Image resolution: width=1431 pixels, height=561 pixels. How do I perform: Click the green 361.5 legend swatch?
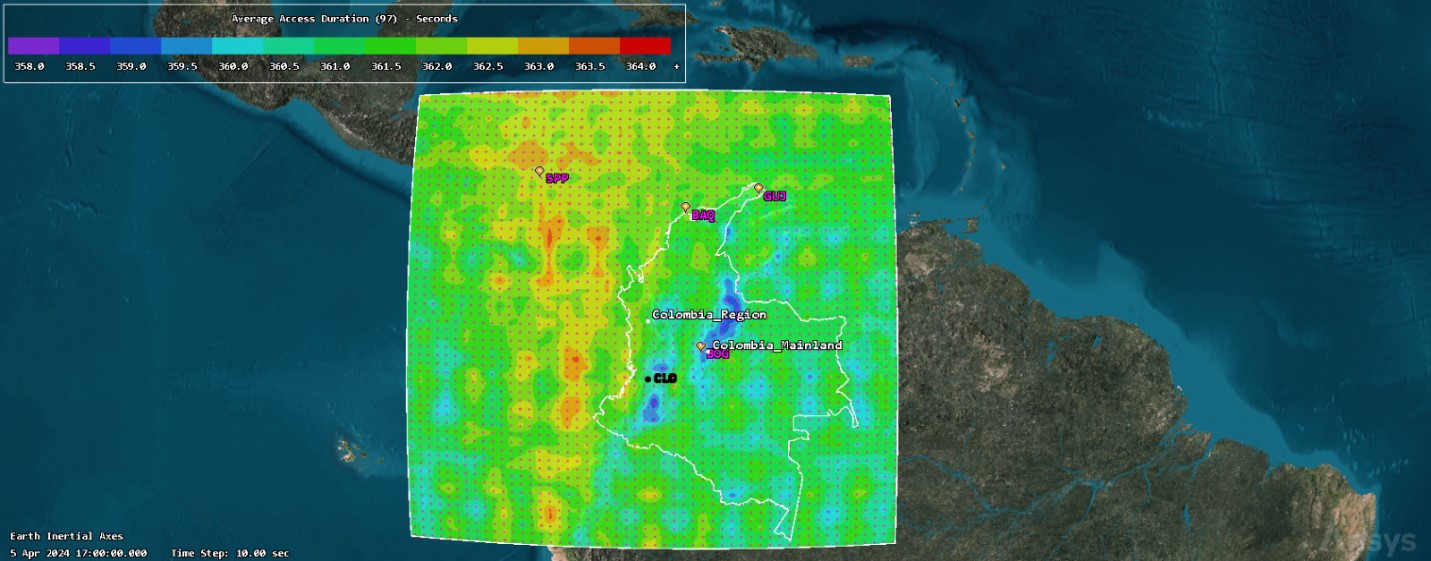390,46
